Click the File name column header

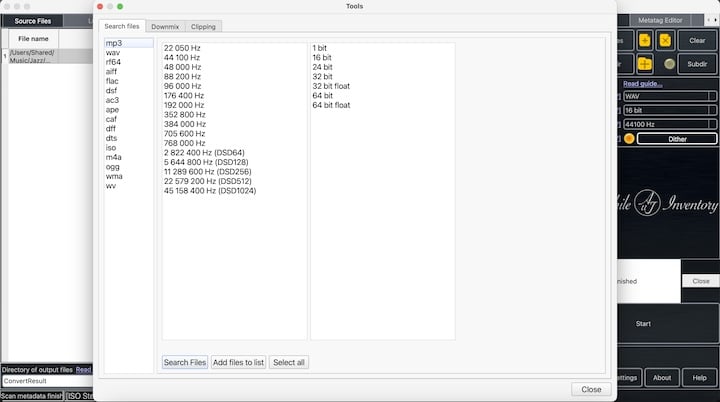click(x=33, y=39)
